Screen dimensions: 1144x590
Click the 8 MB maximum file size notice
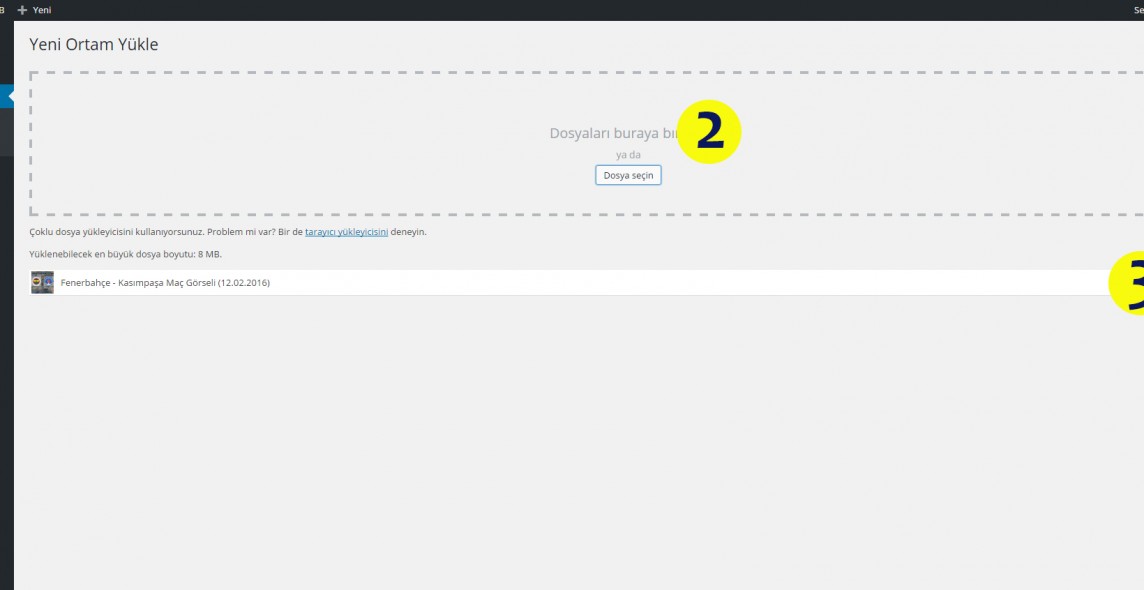pos(126,254)
